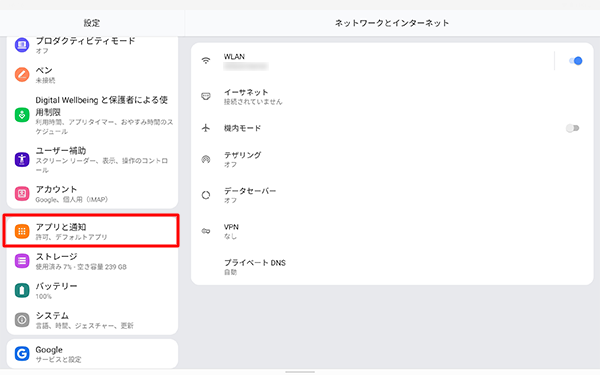600x375 pixels.
Task: Open VPN settings row
Action: pos(392,231)
